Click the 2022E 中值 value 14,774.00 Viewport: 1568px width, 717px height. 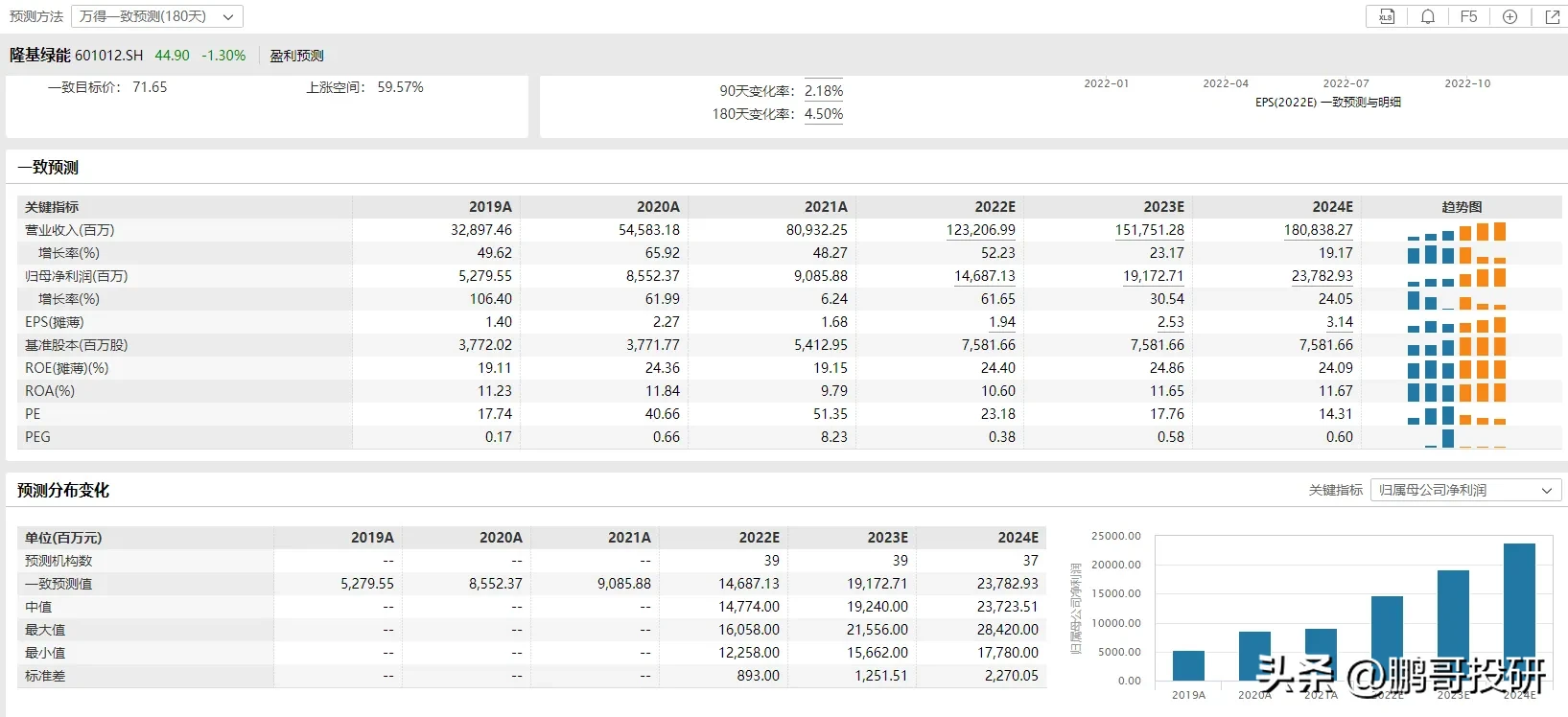pos(749,607)
